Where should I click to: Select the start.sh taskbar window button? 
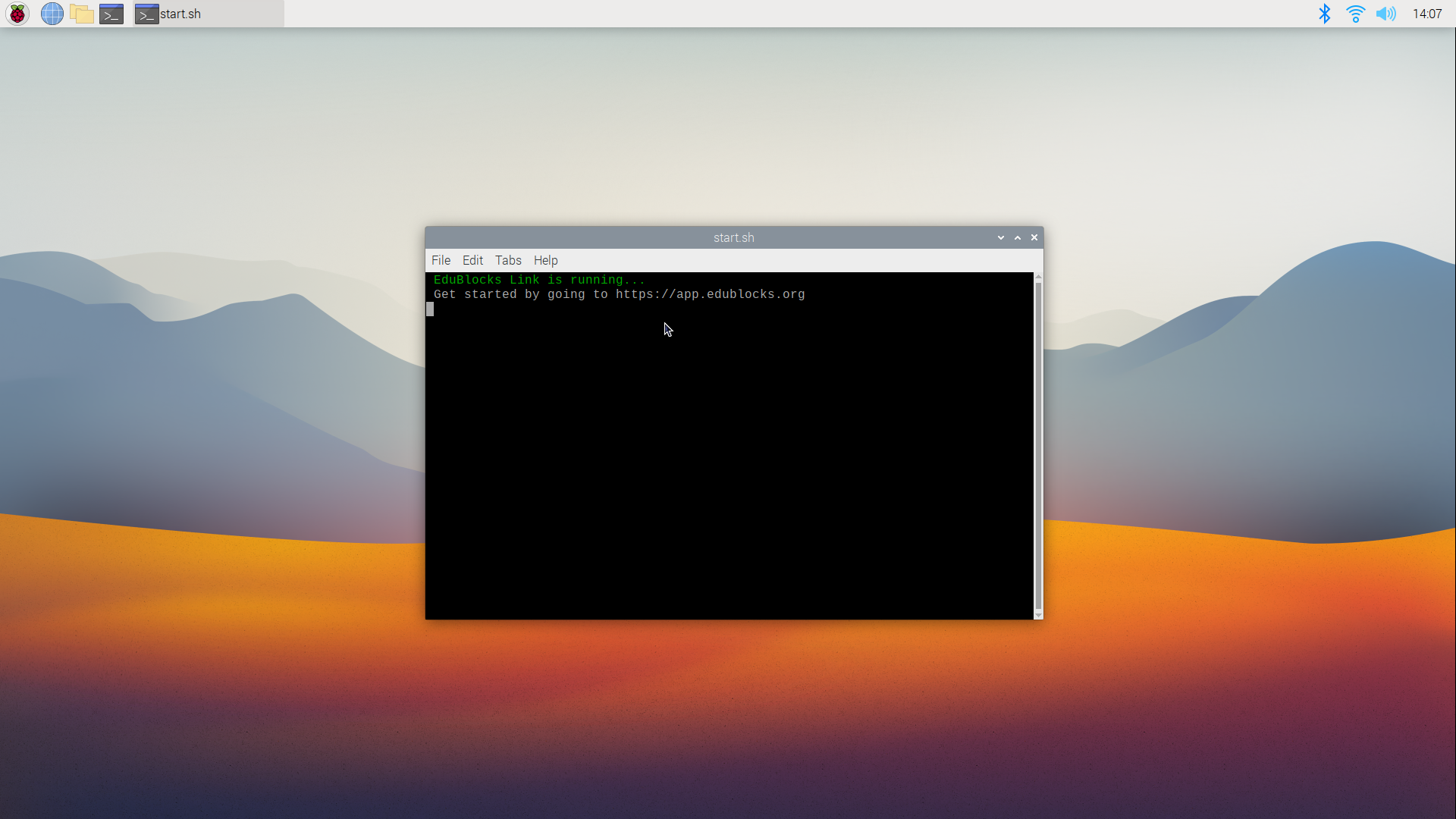tap(208, 14)
